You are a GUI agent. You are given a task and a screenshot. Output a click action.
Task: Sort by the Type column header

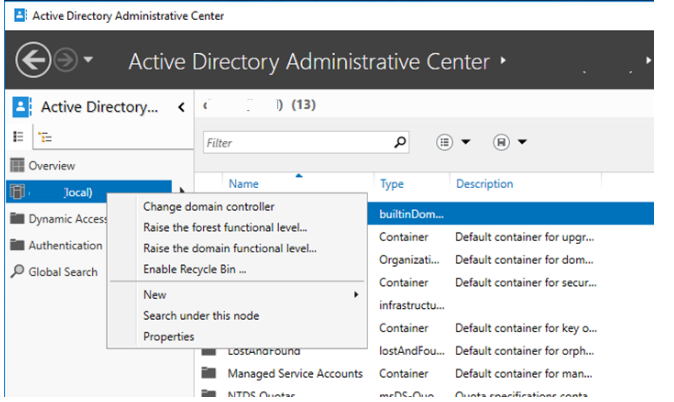click(x=392, y=184)
